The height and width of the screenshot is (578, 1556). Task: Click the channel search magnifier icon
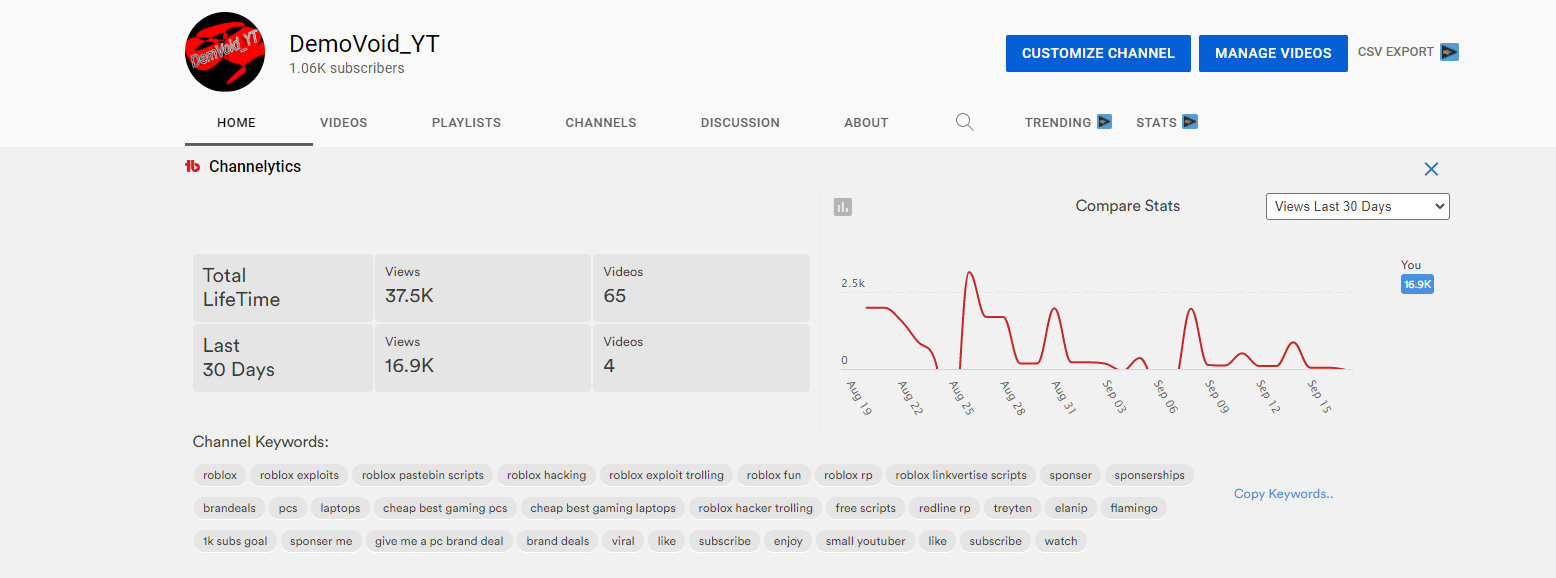[964, 122]
